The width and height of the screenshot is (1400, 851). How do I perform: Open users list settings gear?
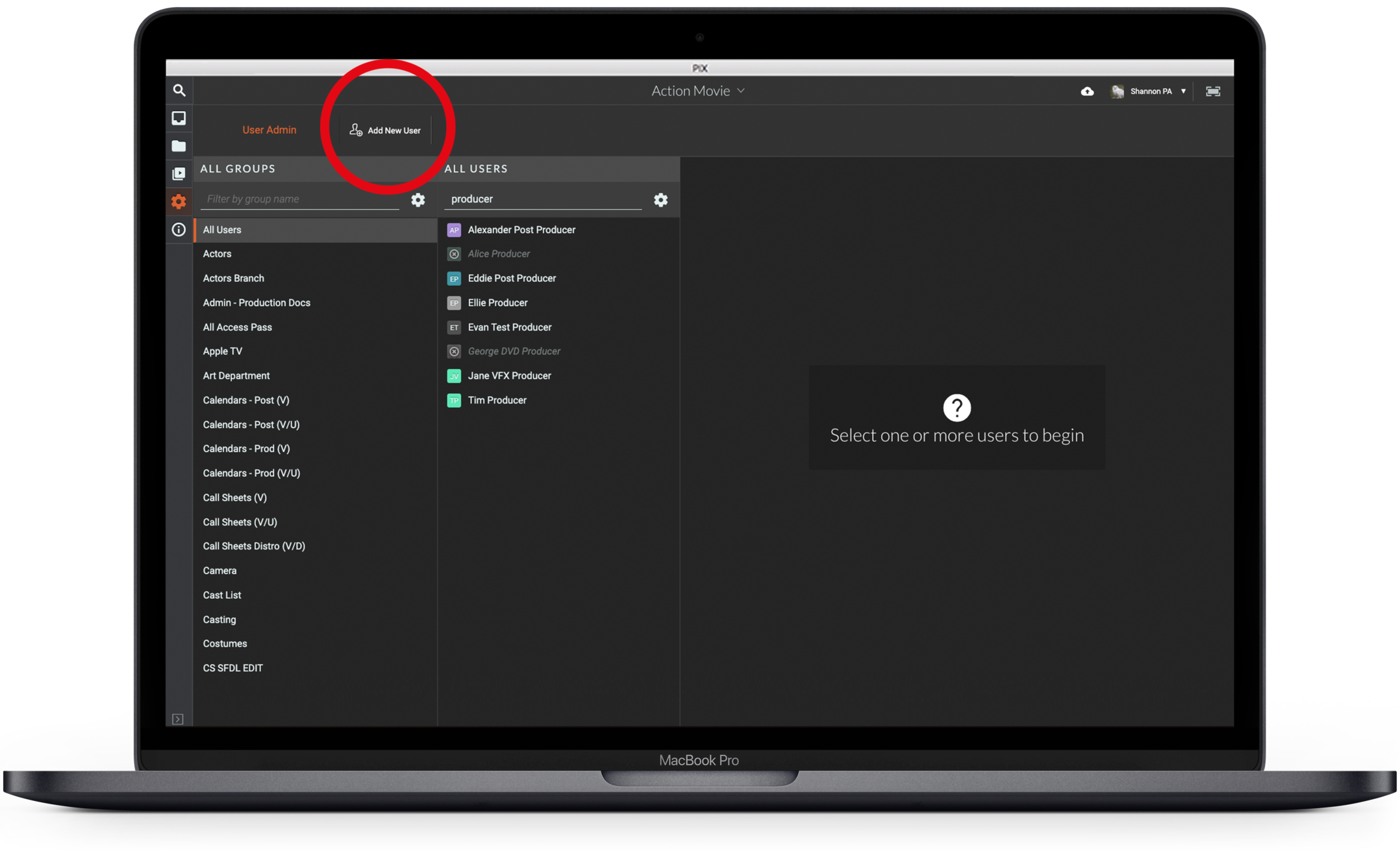(x=660, y=200)
